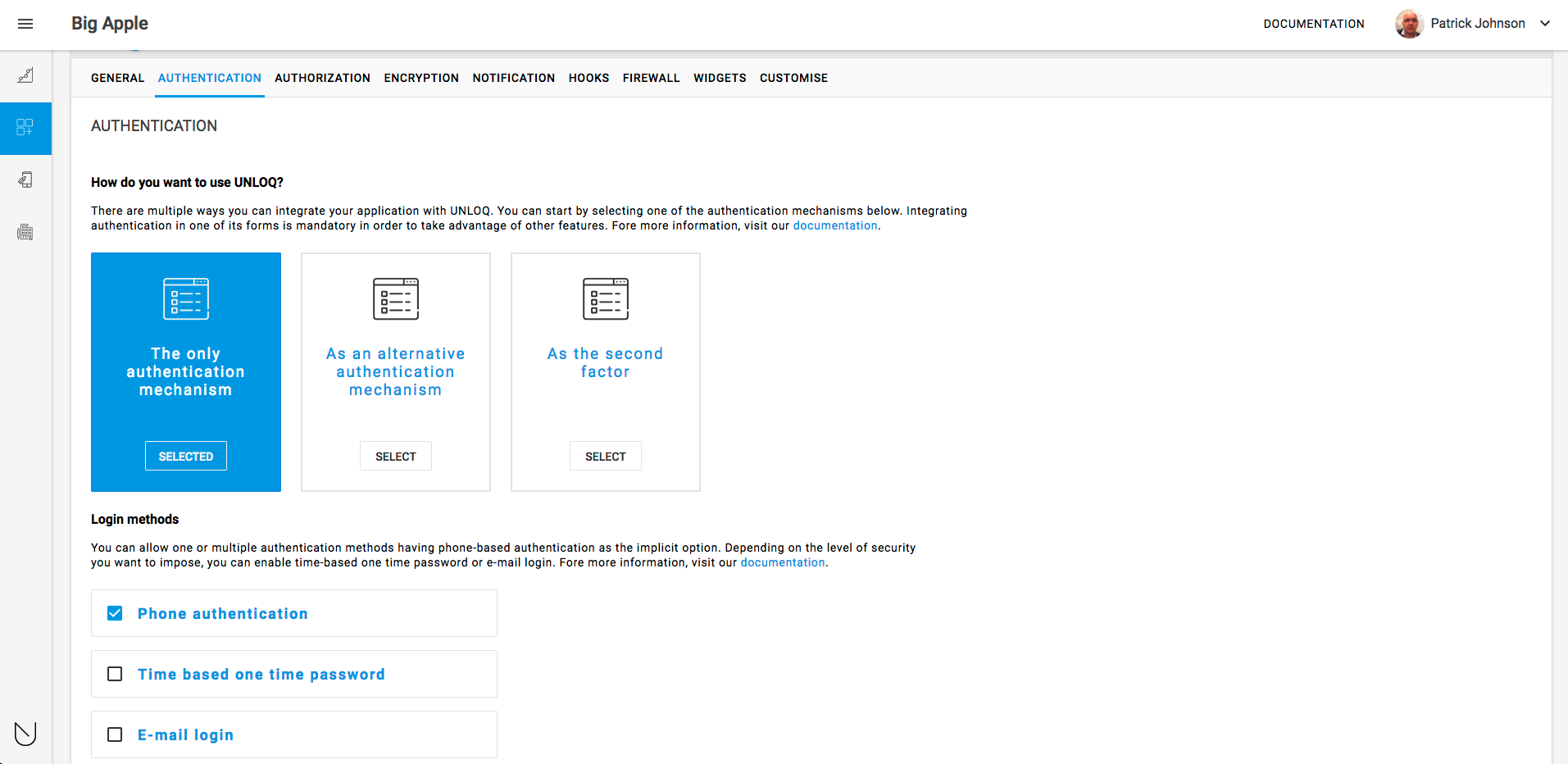The height and width of the screenshot is (764, 1568).
Task: Click 'As an alternative authentication mechanism' title
Action: pos(396,371)
